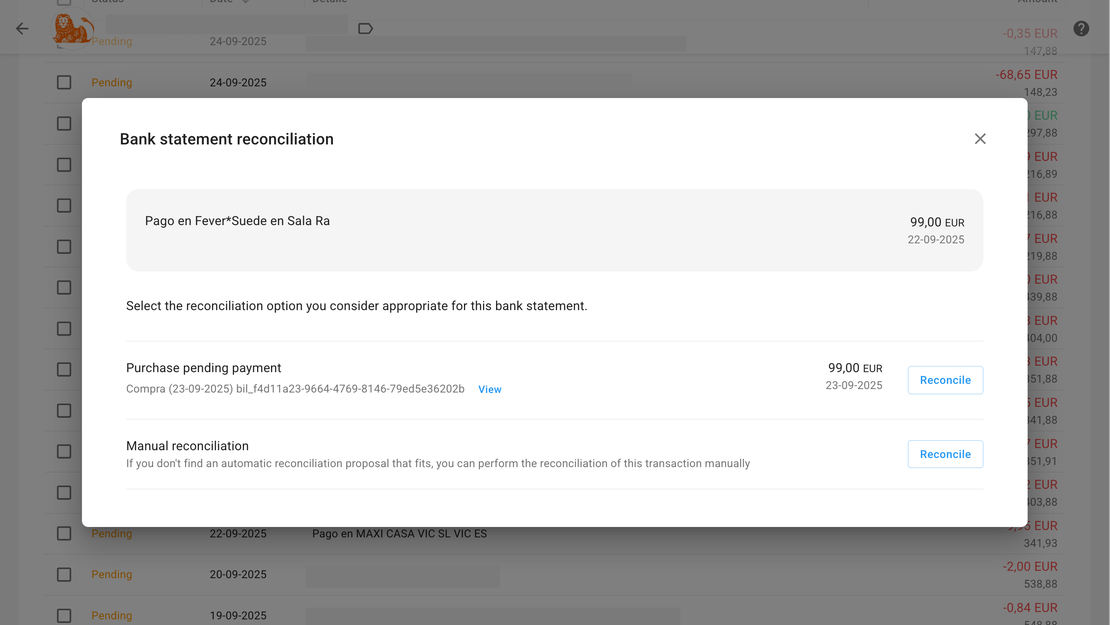The height and width of the screenshot is (625, 1110).
Task: Click the tag label icon in the header
Action: pyautogui.click(x=365, y=29)
